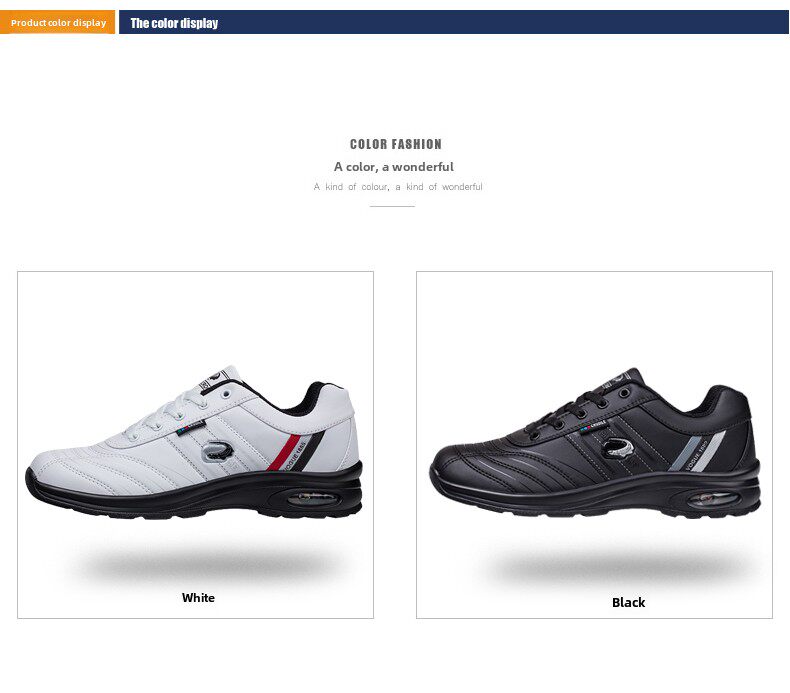Screen dimensions: 790x693
Task: Select the white sneaker image
Action: tap(194, 443)
